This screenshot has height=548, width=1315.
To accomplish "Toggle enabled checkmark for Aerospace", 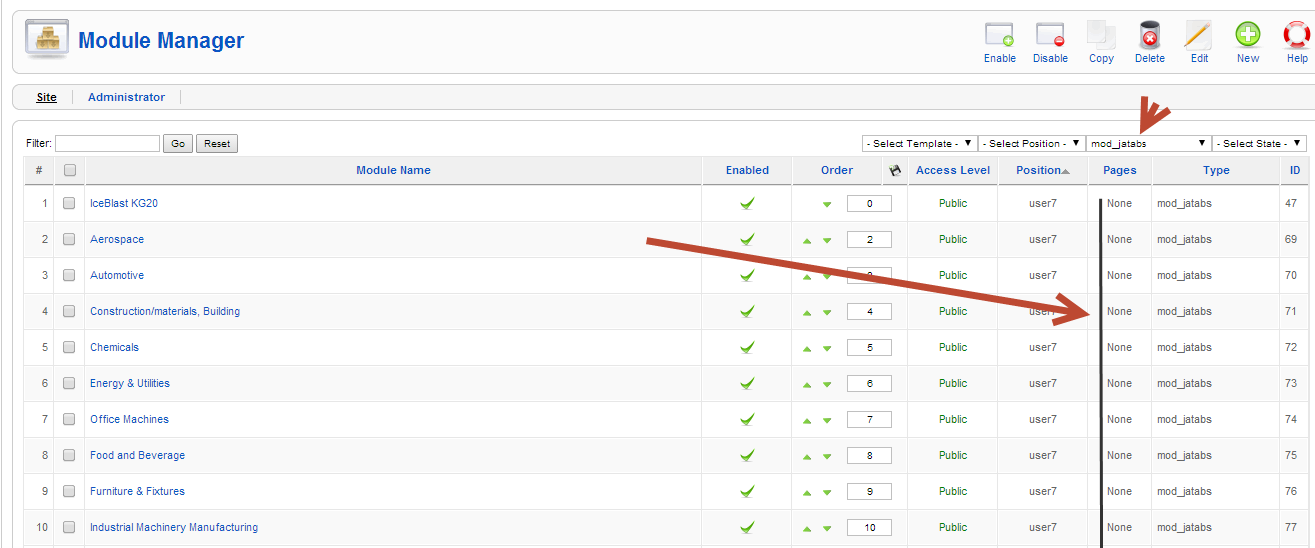I will [x=747, y=239].
